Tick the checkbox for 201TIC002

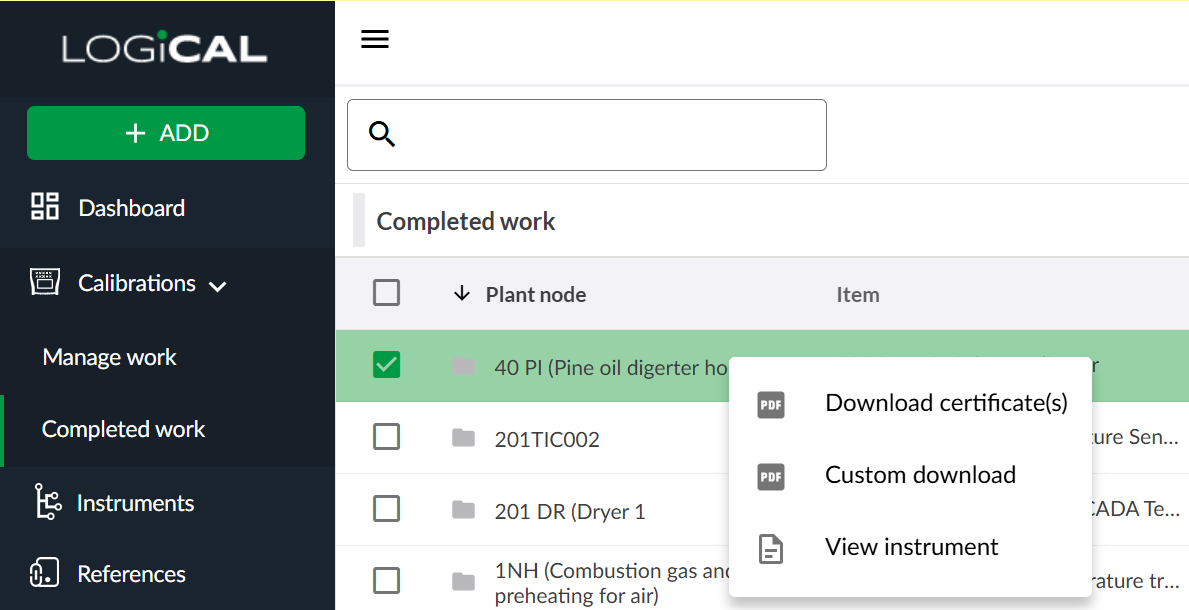tap(386, 437)
